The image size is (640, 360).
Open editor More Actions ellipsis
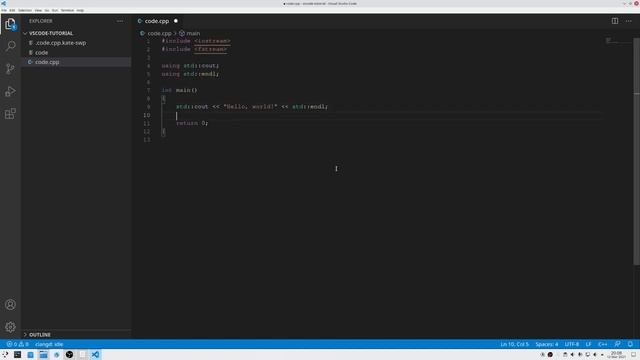coord(629,21)
